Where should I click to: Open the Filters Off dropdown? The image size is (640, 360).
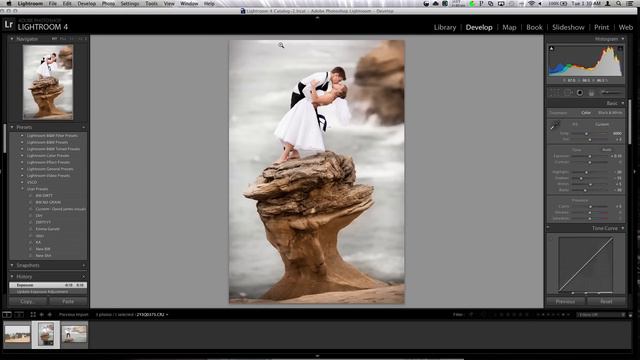pos(601,315)
